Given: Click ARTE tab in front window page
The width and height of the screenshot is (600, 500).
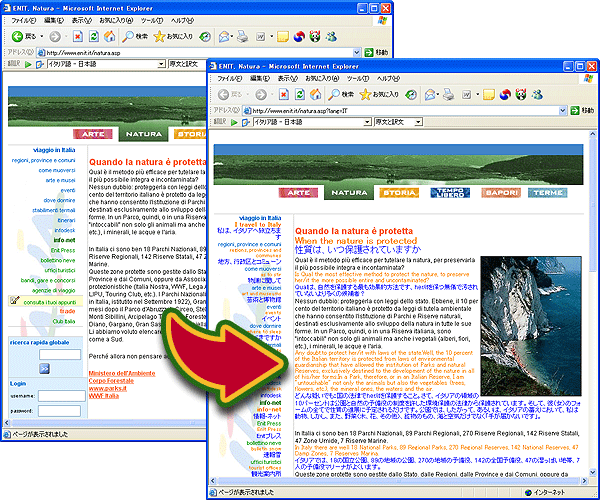Looking at the screenshot, I should 298,193.
